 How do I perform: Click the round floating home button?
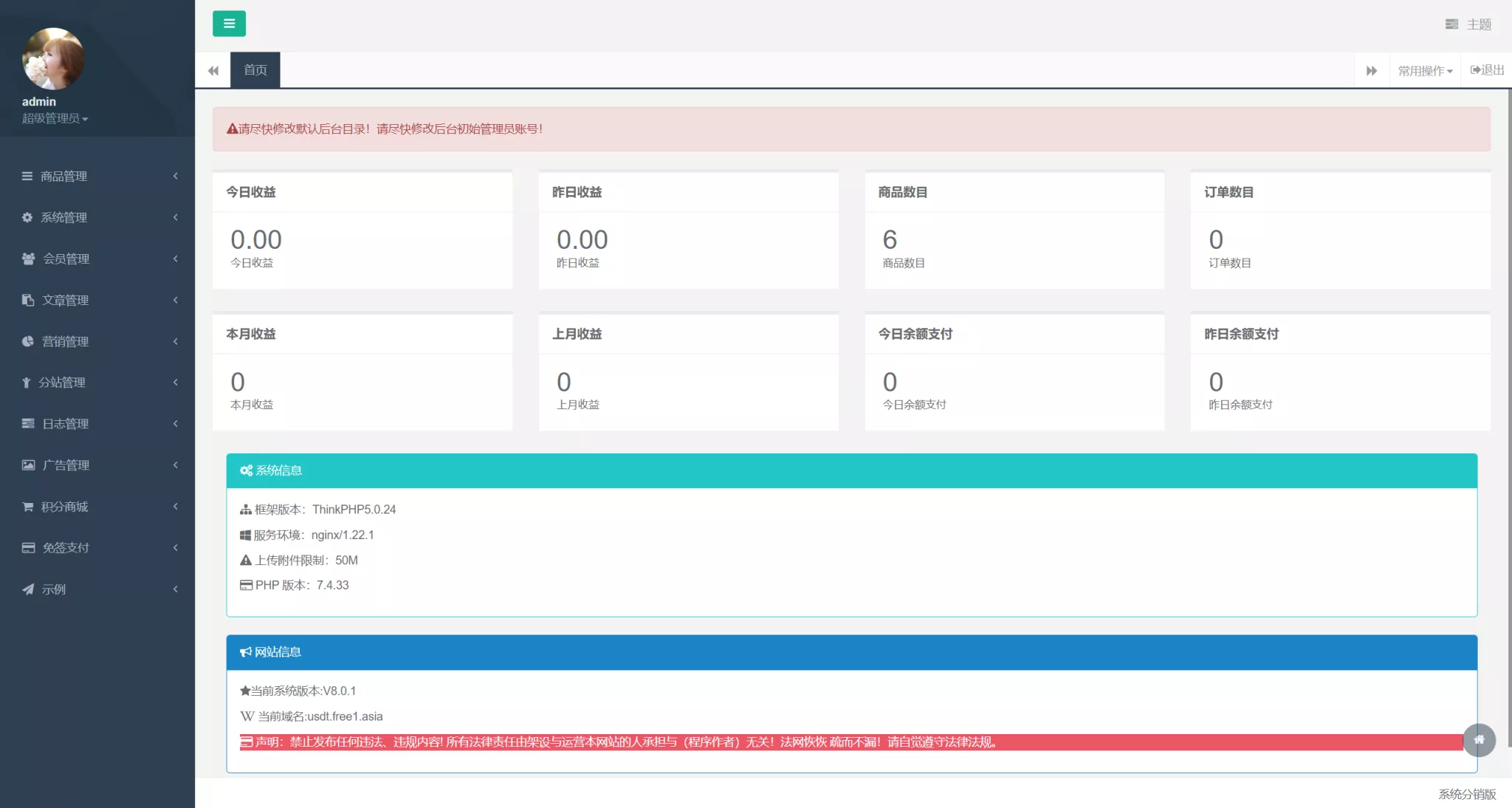pyautogui.click(x=1479, y=739)
